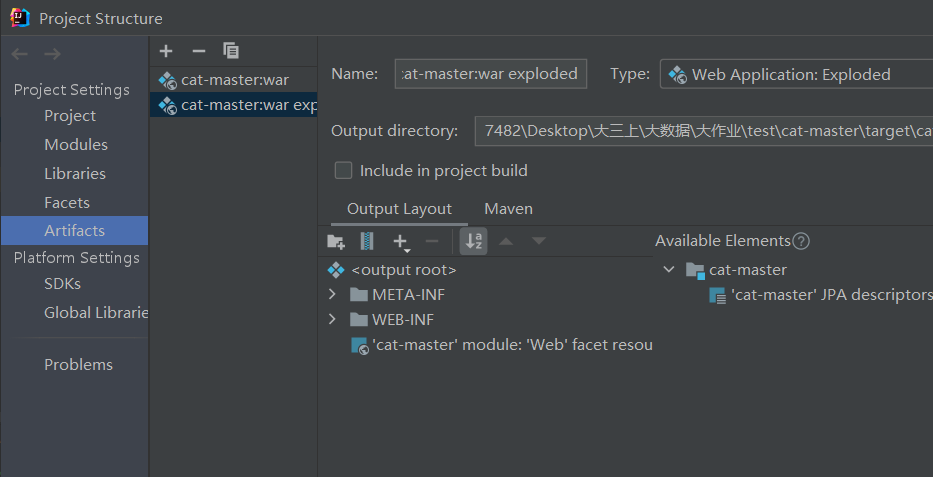The width and height of the screenshot is (933, 477).
Task: Switch to the Maven tab
Action: pyautogui.click(x=508, y=209)
